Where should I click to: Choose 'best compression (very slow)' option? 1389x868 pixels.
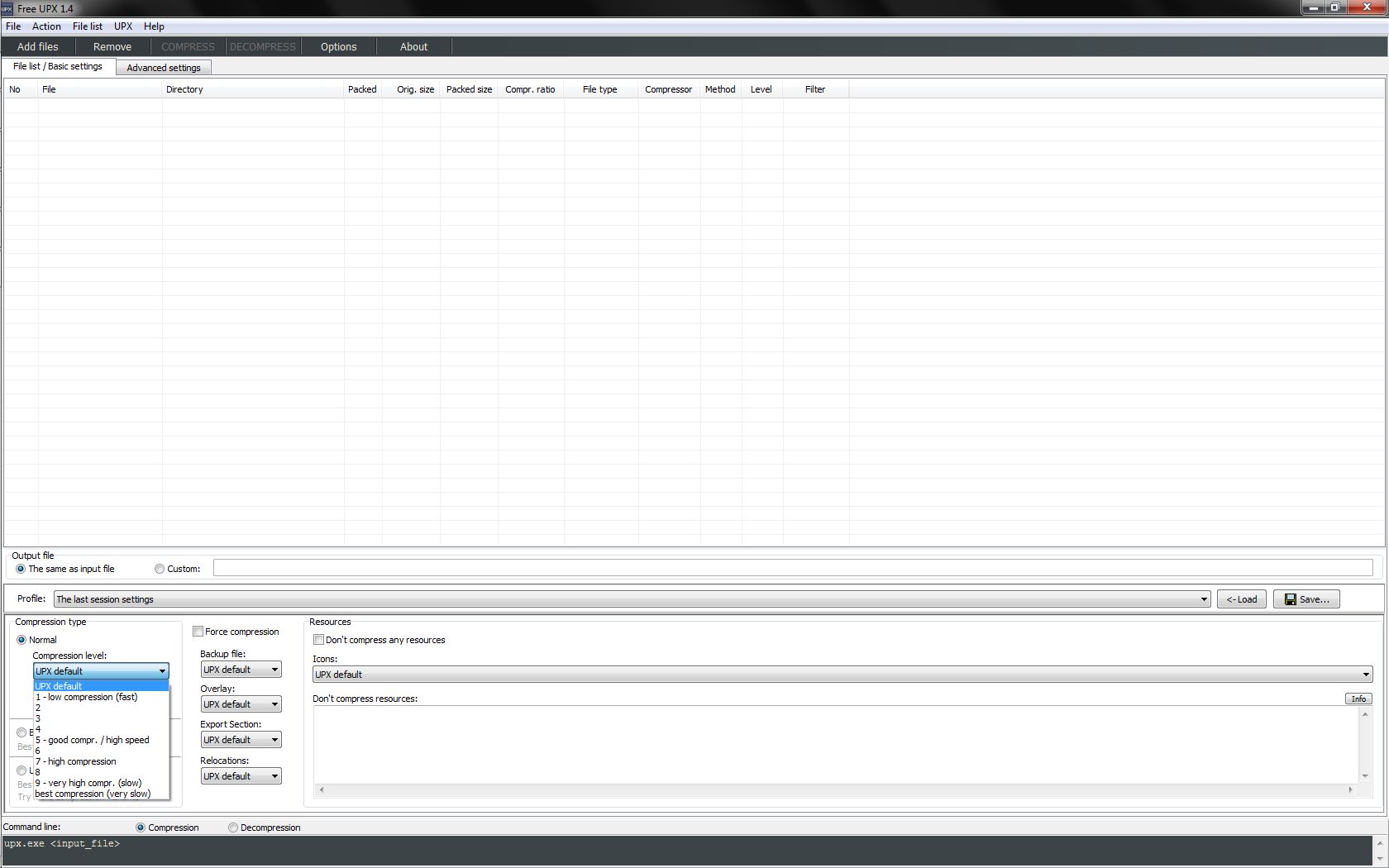click(x=101, y=794)
